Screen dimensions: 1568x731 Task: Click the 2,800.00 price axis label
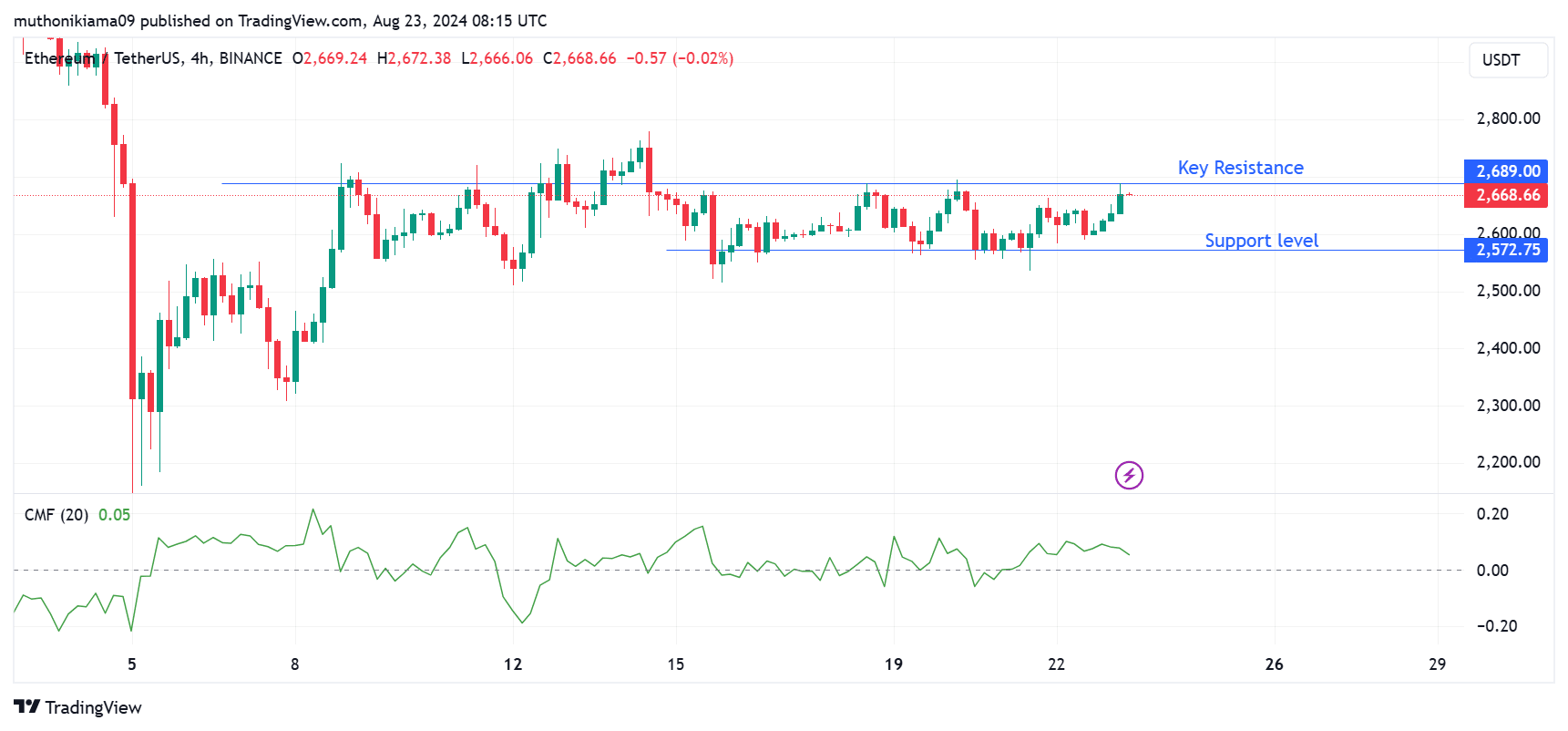[1508, 118]
